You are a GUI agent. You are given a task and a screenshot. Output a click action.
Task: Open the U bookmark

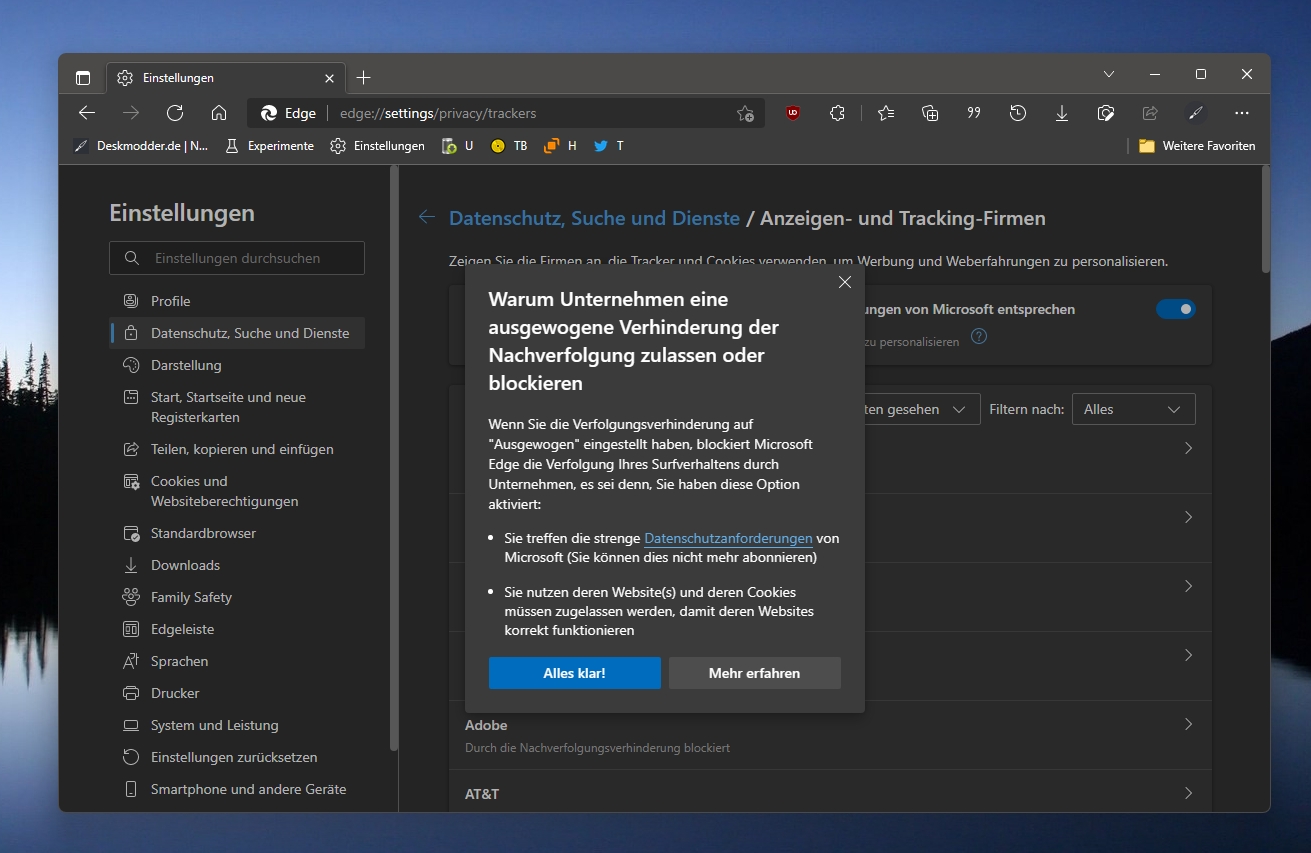click(x=458, y=146)
